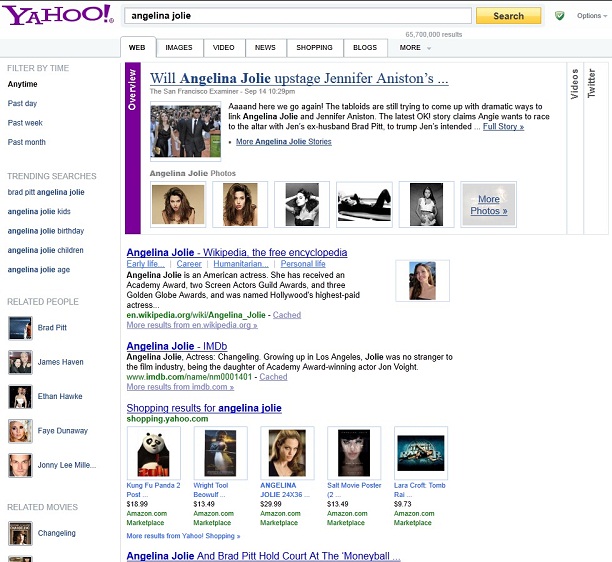612x562 pixels.
Task: Switch to the IMAGES tab
Action: click(179, 48)
